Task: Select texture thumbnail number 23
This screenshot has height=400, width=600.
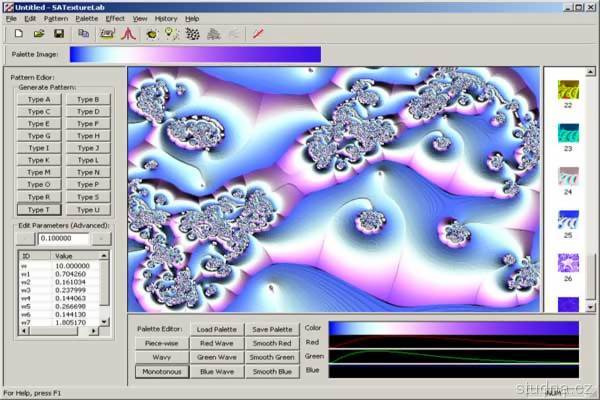Action: pyautogui.click(x=568, y=133)
